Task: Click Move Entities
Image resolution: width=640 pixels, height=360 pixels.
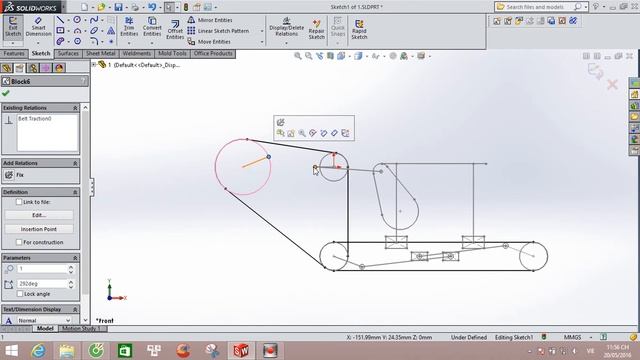Action: point(209,42)
